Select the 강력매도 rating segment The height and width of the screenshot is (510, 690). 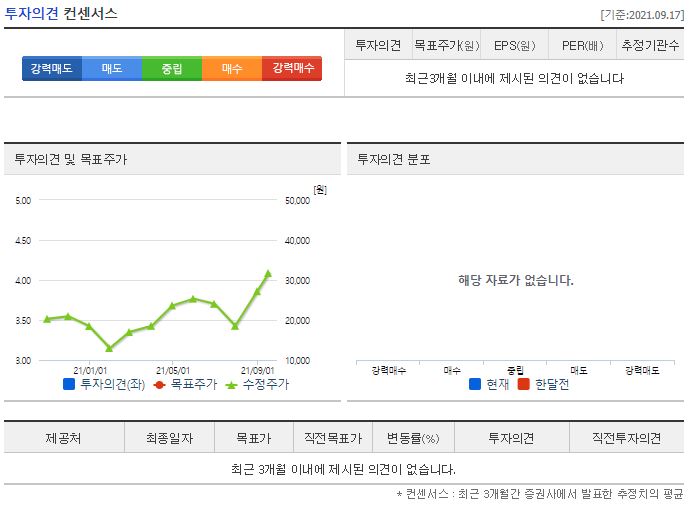pos(52,68)
